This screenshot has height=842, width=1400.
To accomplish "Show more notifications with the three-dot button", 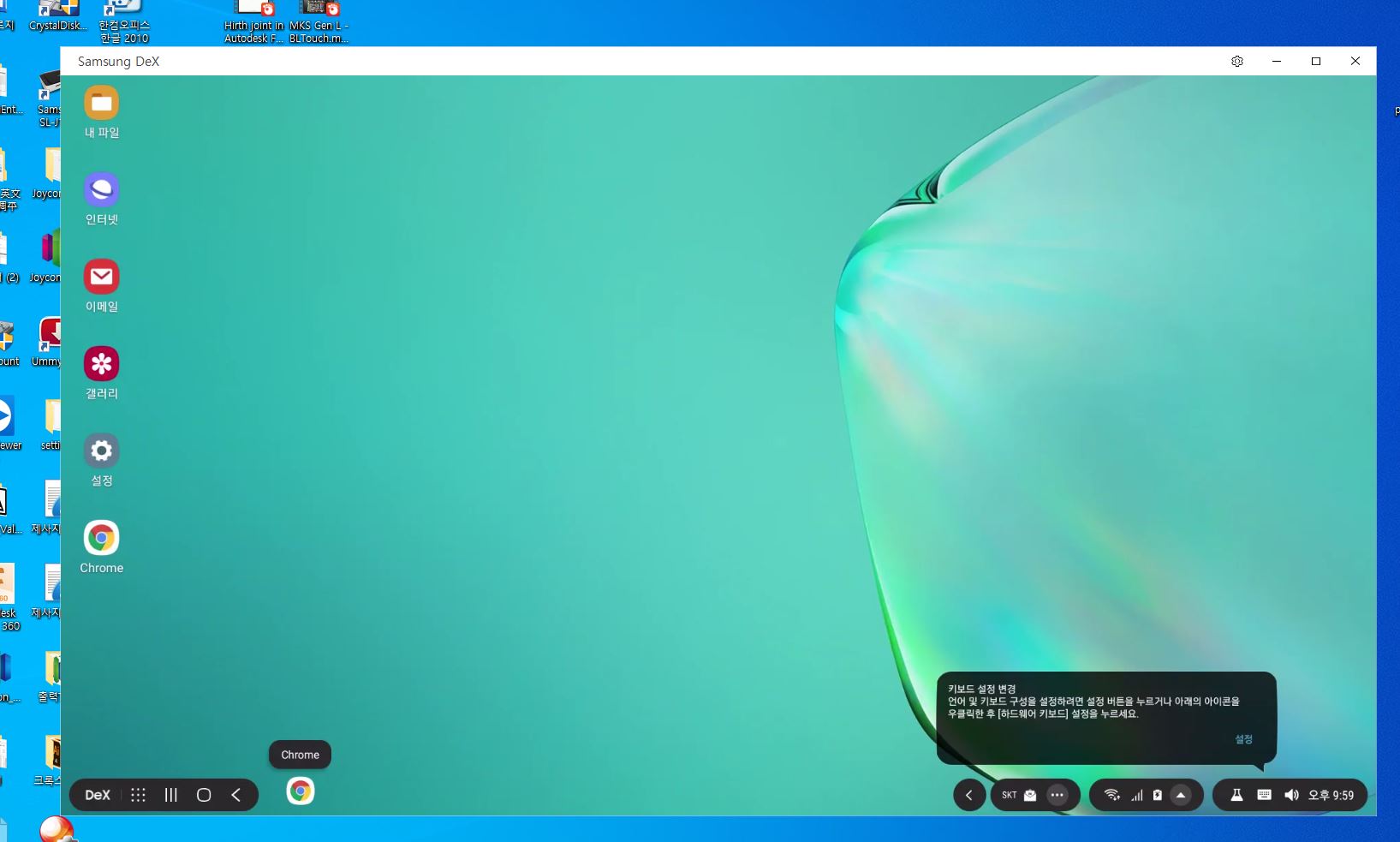I will [x=1057, y=795].
